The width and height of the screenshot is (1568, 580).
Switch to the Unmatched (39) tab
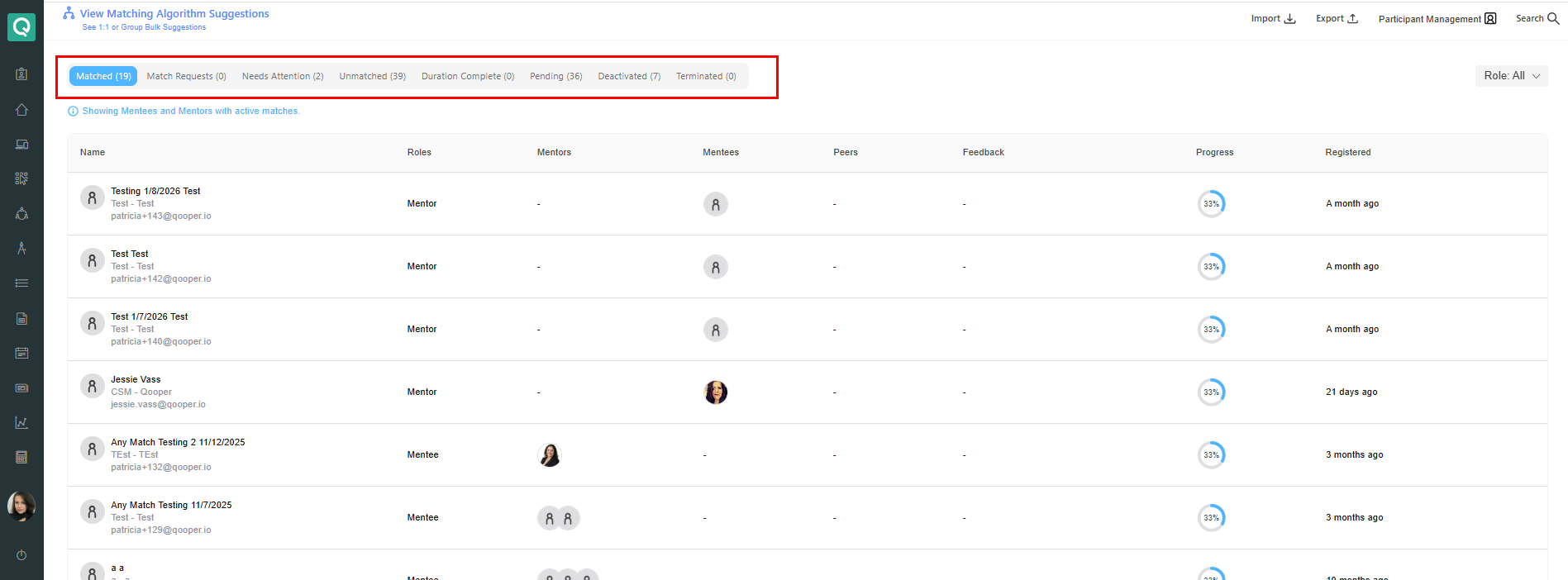pos(372,76)
